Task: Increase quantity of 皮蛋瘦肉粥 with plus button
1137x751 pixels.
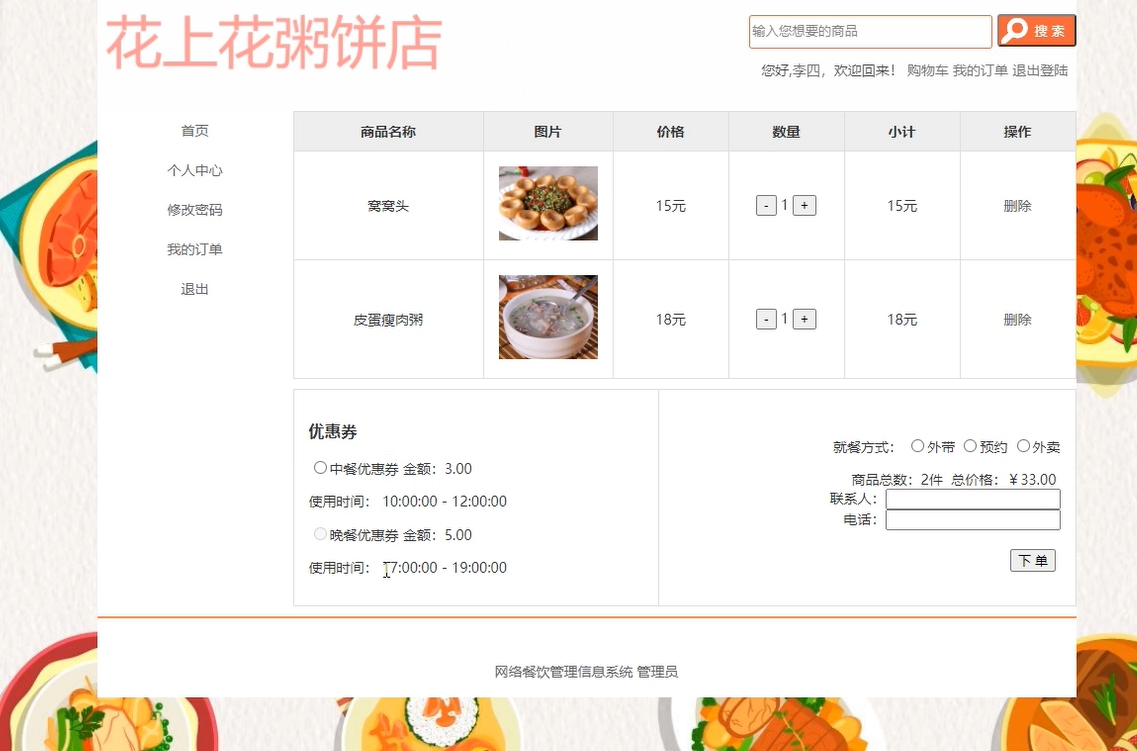Action: click(x=804, y=319)
